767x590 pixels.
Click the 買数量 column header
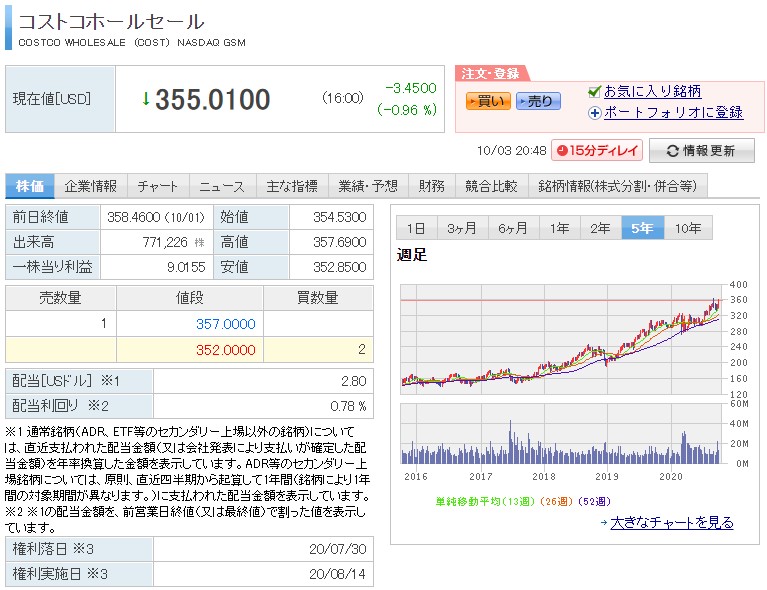click(318, 297)
